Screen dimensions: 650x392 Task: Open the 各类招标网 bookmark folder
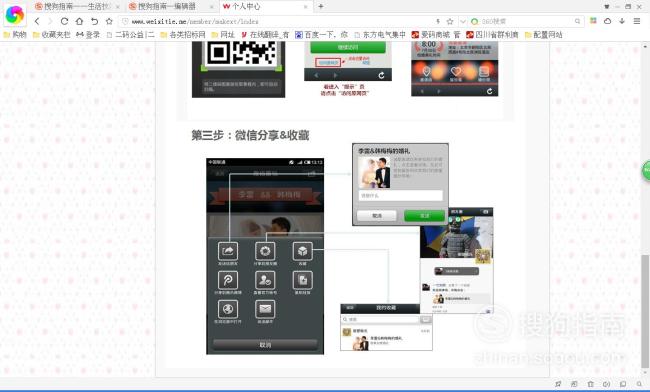click(183, 35)
